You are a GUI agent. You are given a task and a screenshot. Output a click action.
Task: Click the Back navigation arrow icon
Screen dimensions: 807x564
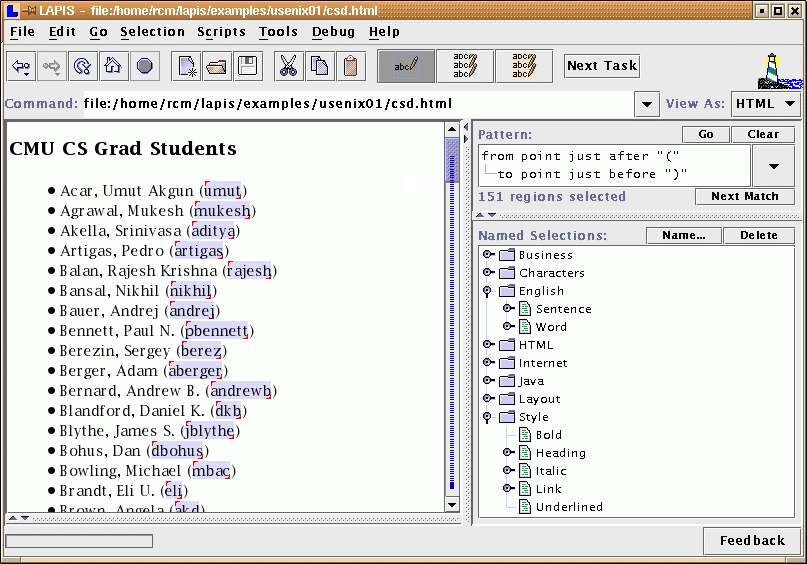pos(21,67)
